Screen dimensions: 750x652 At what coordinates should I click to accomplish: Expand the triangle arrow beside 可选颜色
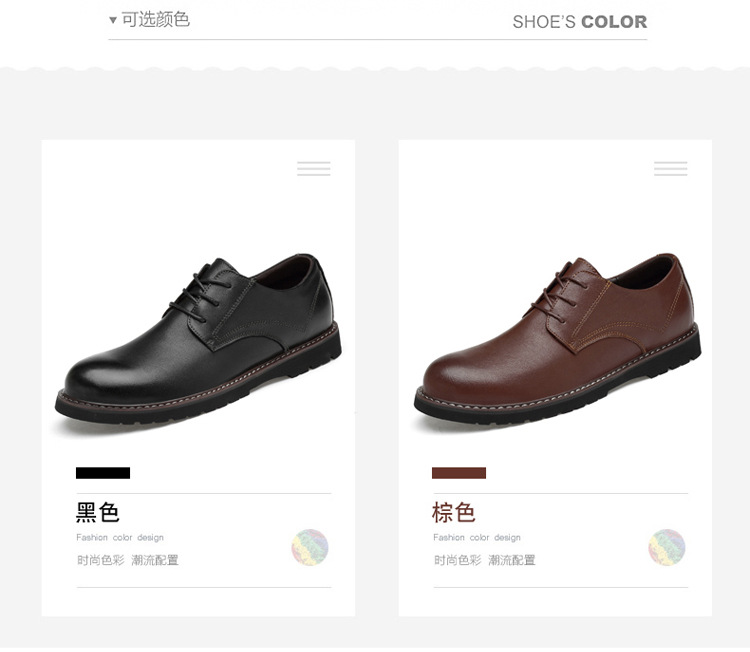(113, 20)
